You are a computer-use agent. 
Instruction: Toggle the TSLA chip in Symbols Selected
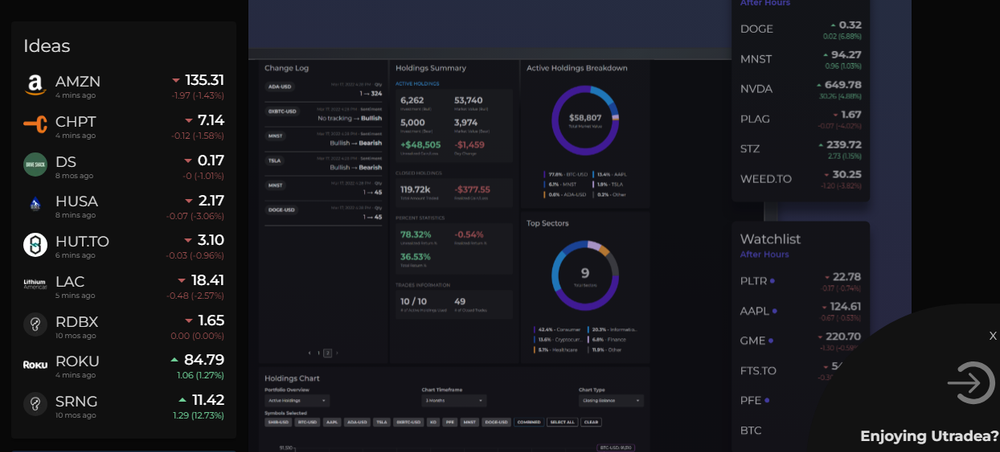pyautogui.click(x=381, y=422)
